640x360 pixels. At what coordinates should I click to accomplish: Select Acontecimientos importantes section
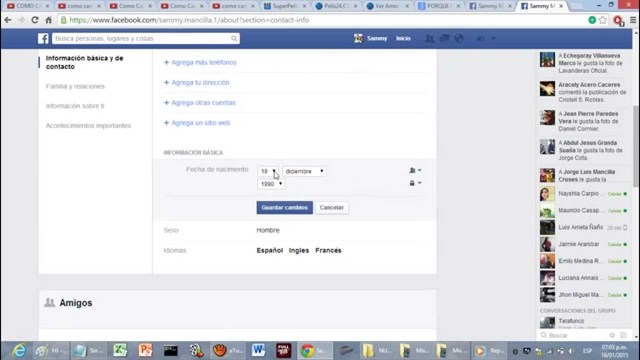89,125
